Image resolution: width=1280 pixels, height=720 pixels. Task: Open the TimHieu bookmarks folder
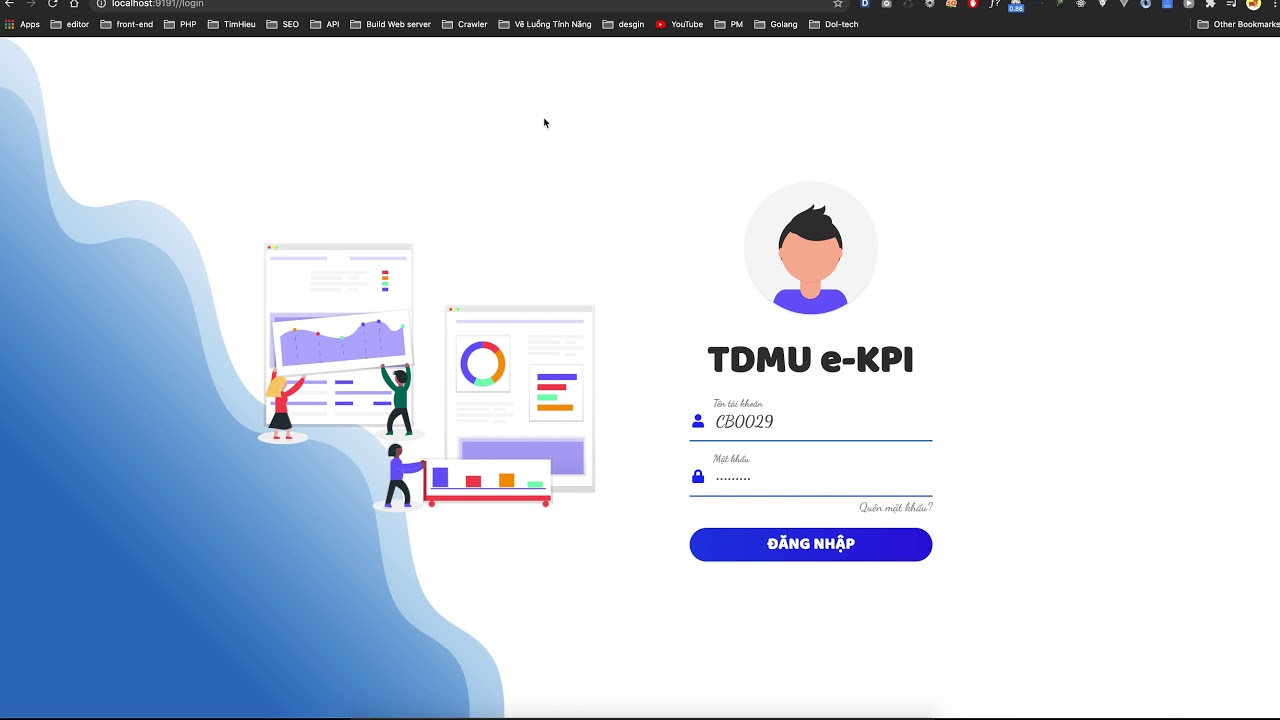click(x=231, y=24)
